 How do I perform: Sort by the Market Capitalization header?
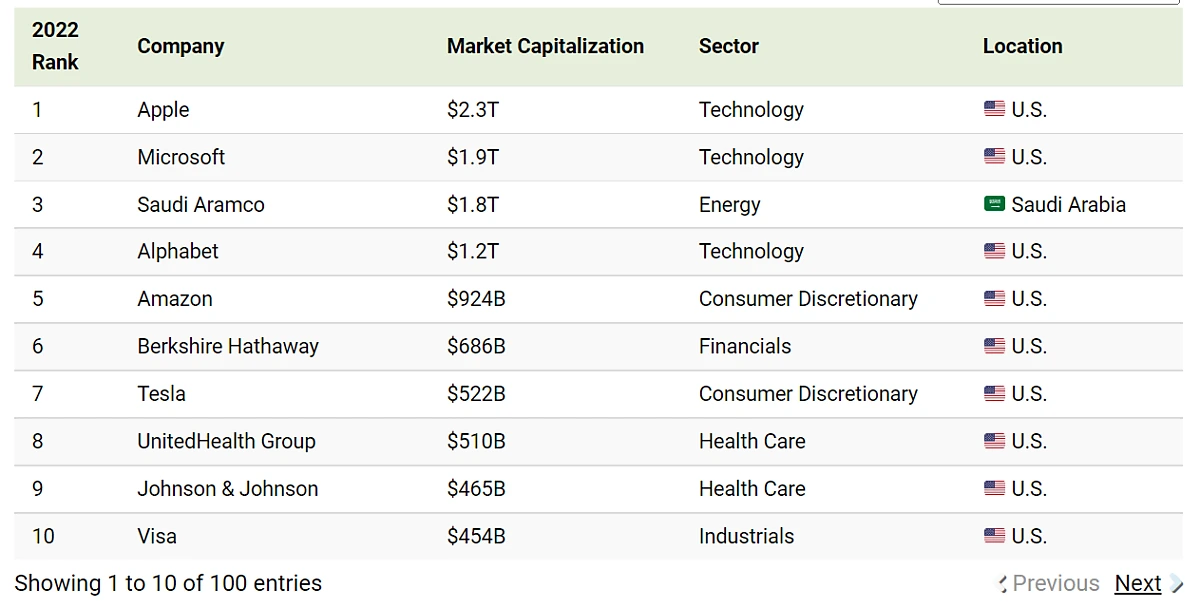pos(545,46)
